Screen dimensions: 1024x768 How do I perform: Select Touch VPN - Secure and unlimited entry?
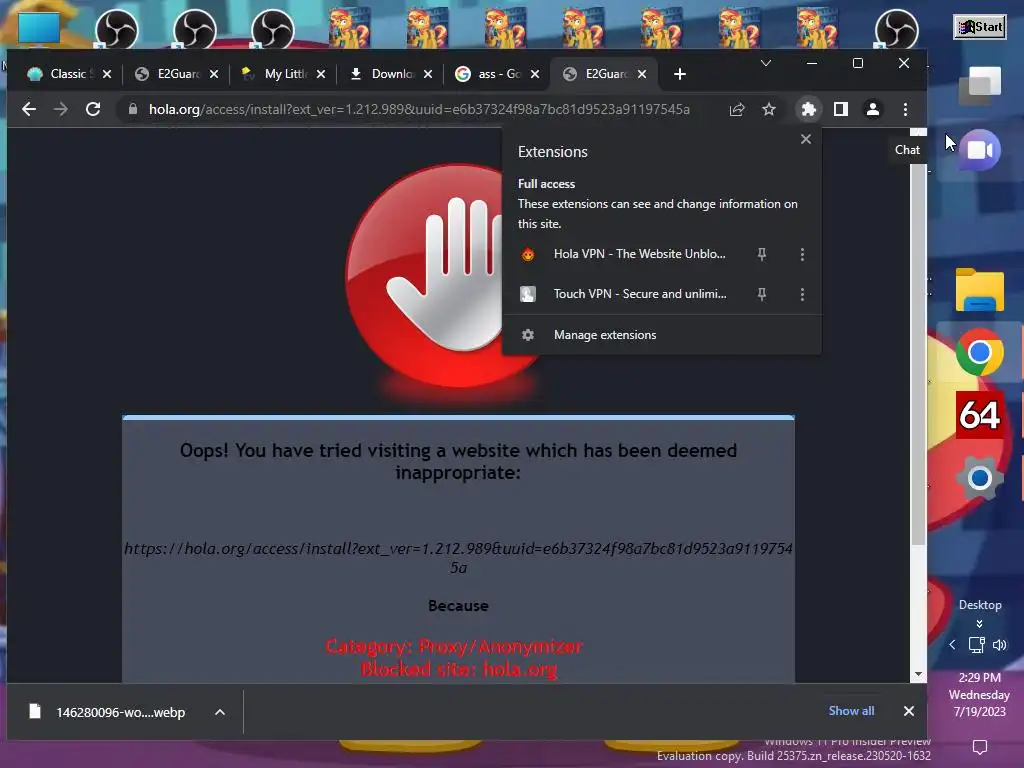coord(640,294)
